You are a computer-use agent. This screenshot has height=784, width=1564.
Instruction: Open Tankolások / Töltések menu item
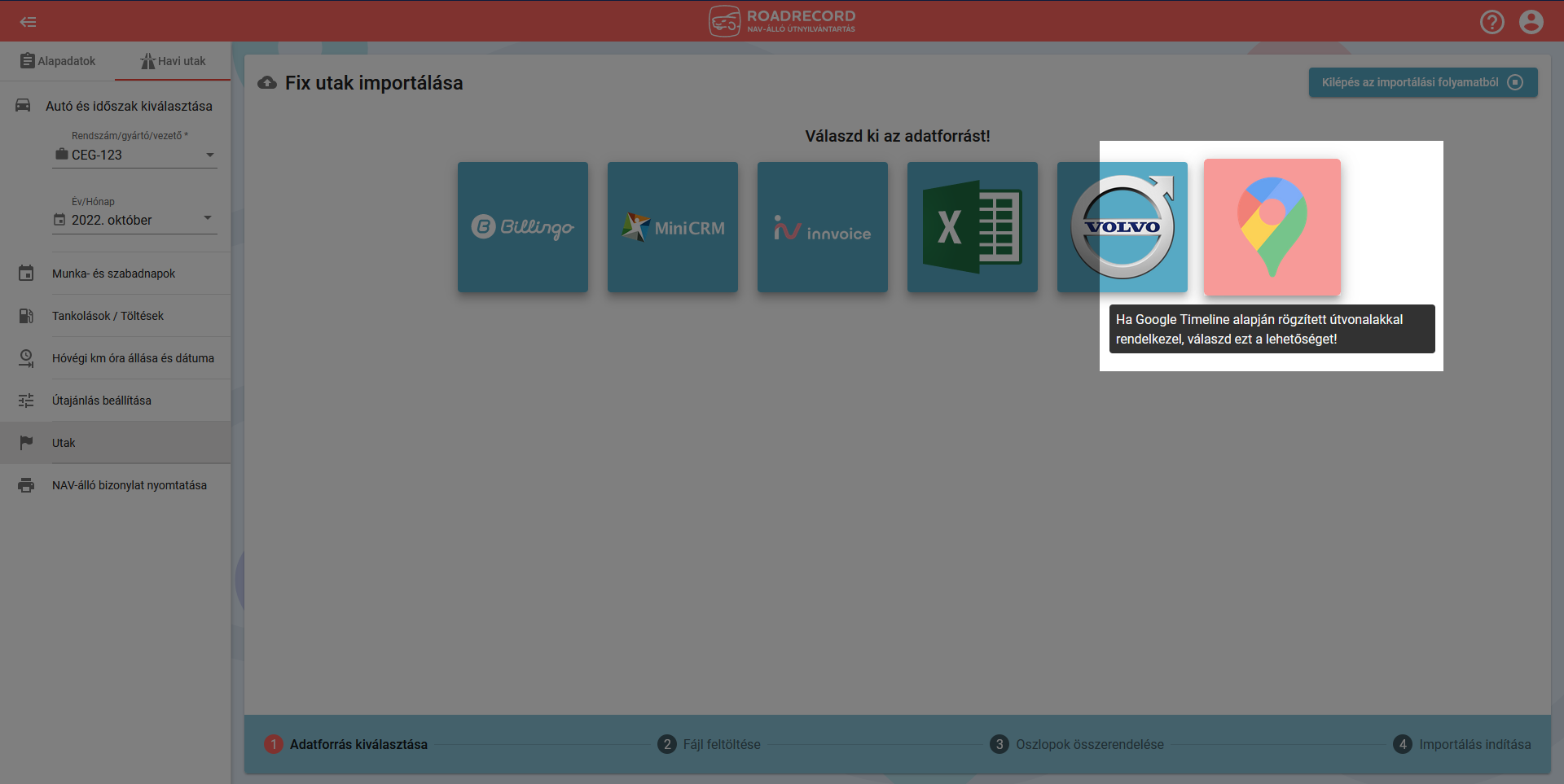click(x=115, y=316)
